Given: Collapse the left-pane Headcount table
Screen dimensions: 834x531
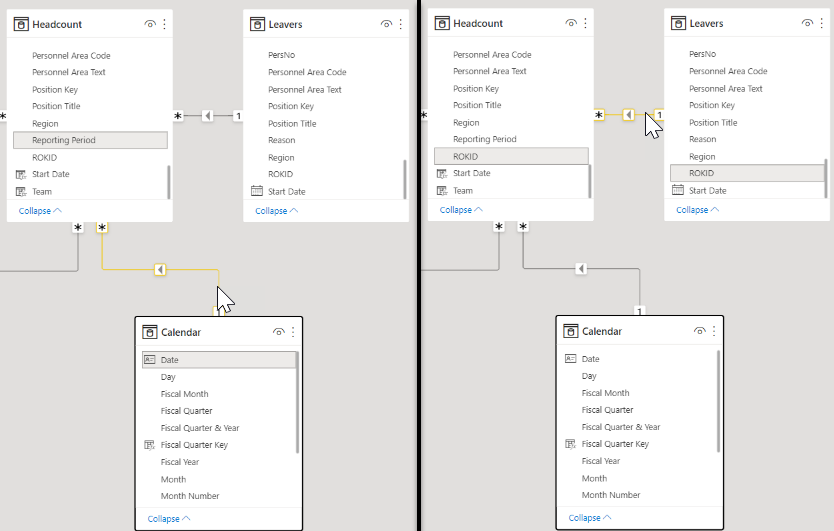Looking at the screenshot, I should coord(40,211).
